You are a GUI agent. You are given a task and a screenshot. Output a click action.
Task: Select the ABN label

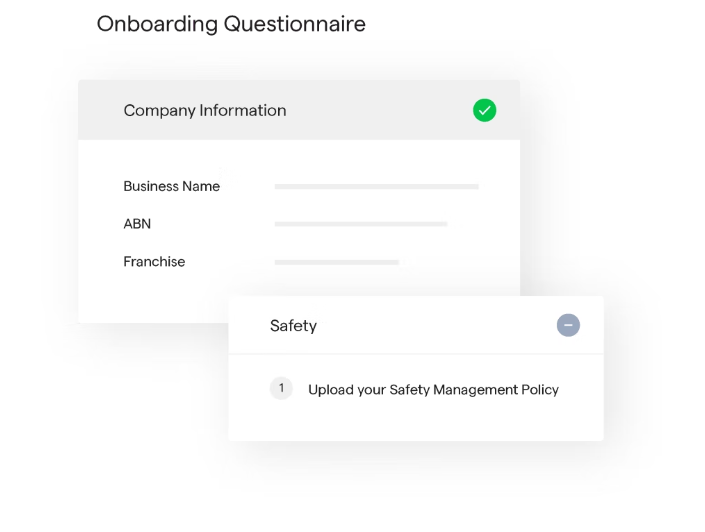click(x=137, y=224)
